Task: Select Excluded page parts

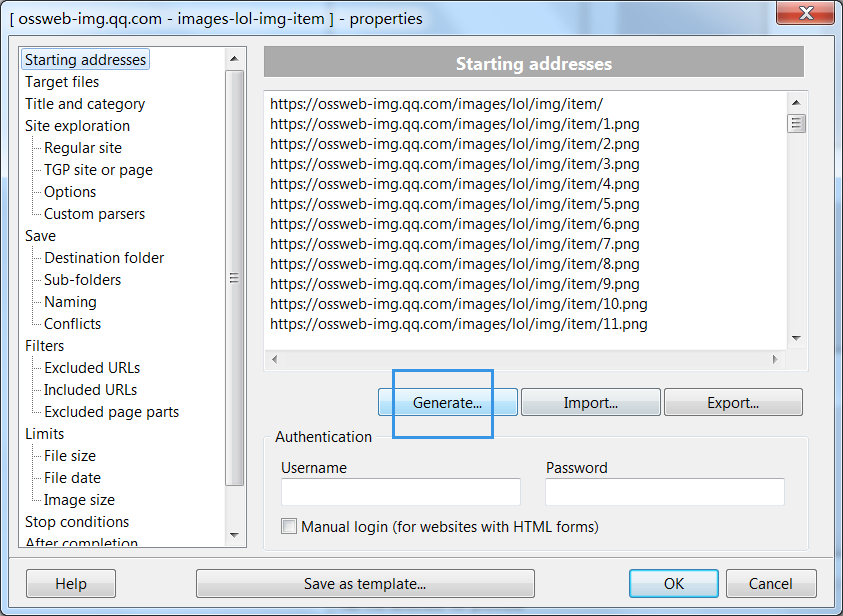Action: [x=111, y=412]
